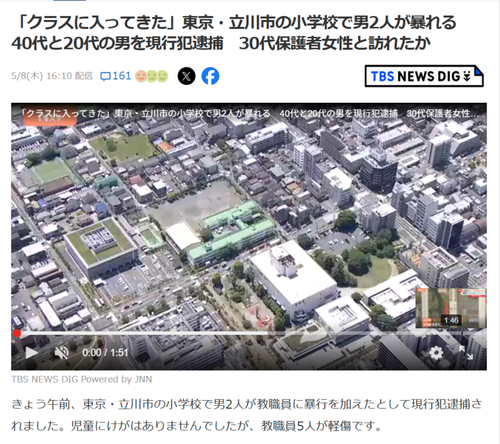500x444 pixels.
Task: Play the news video
Action: (x=32, y=352)
